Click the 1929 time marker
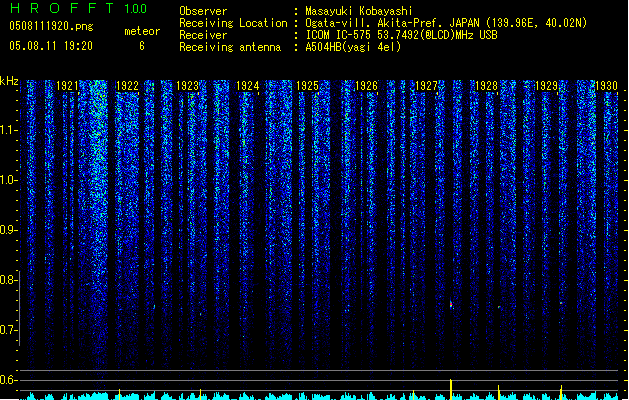The height and width of the screenshot is (400, 629). coord(546,86)
